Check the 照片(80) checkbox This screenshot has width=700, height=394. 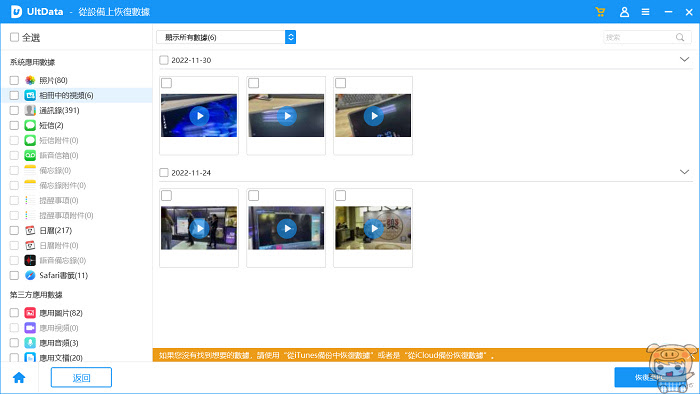pyautogui.click(x=14, y=80)
